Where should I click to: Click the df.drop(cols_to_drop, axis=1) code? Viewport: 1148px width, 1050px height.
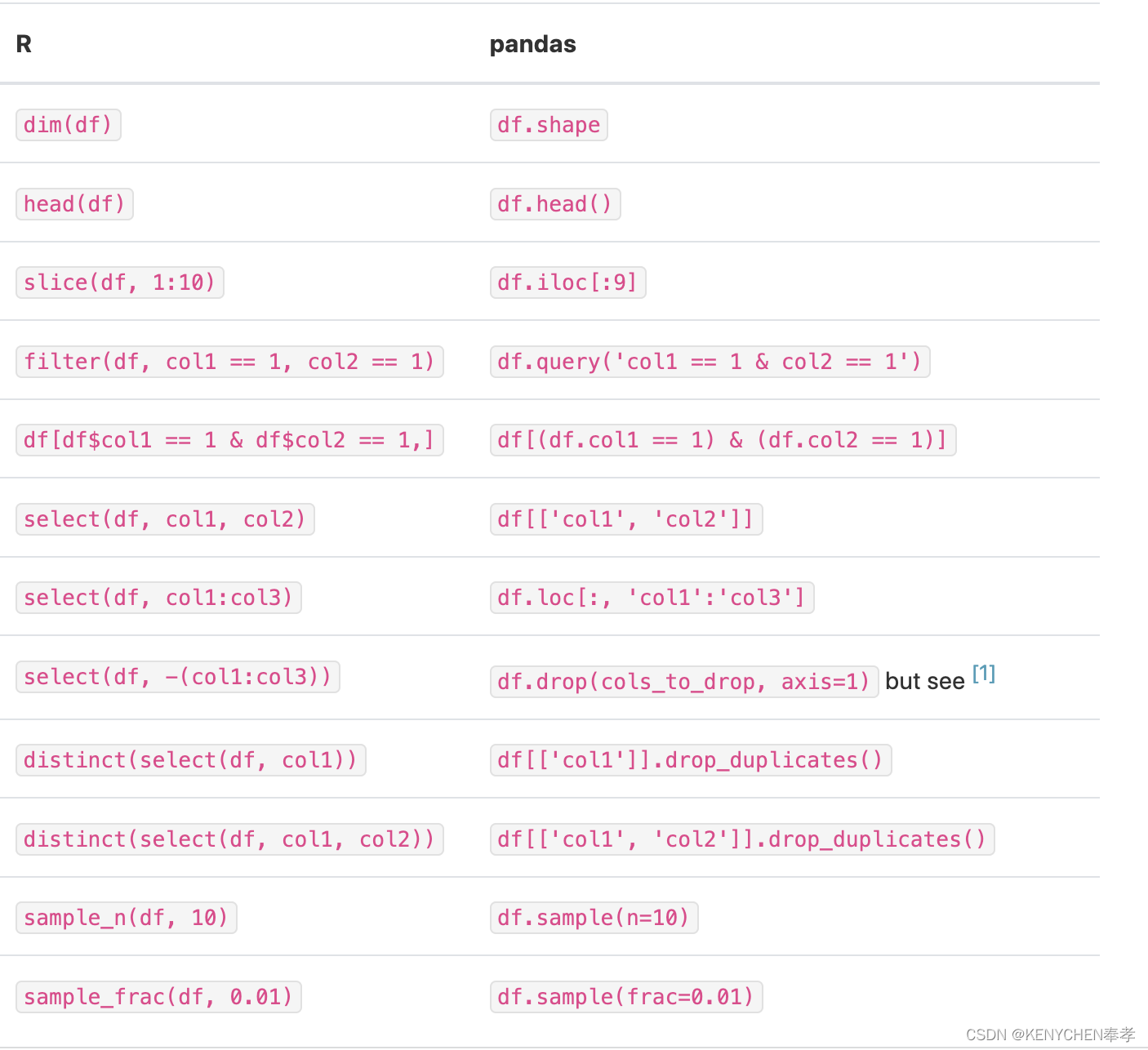click(x=684, y=682)
